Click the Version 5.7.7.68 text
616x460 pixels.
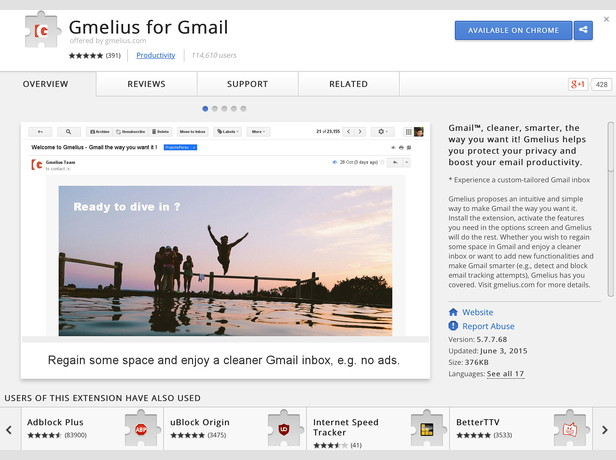[x=478, y=339]
